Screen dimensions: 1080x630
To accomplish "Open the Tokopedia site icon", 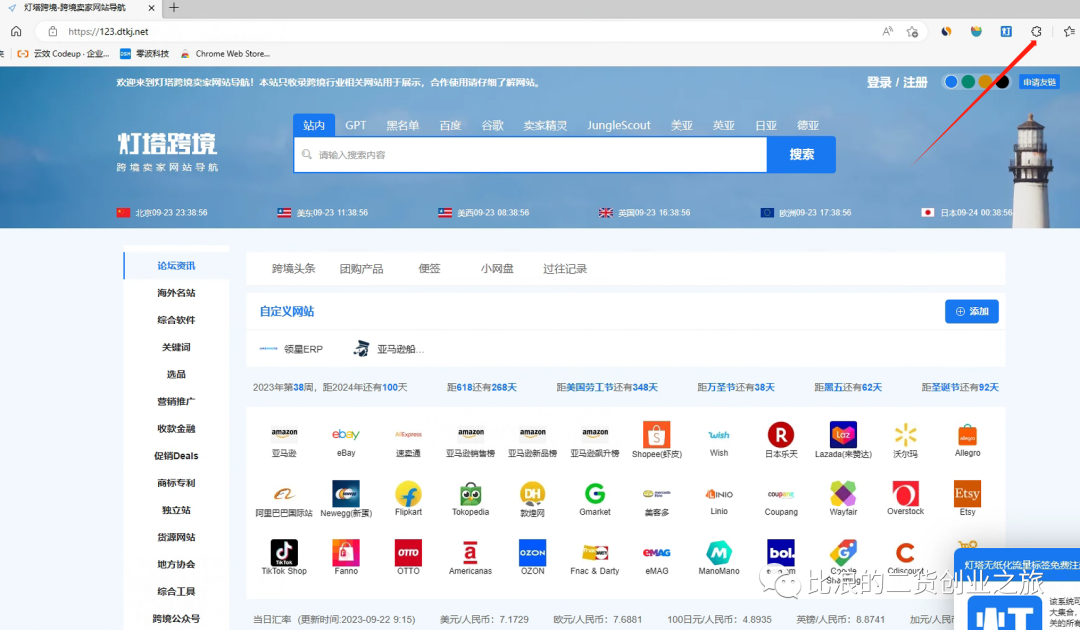I will pyautogui.click(x=470, y=494).
